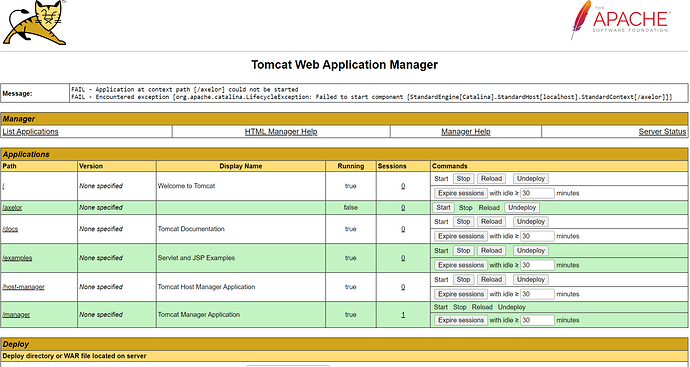Click the Display Name column header
This screenshot has width=690, height=367.
[241, 166]
